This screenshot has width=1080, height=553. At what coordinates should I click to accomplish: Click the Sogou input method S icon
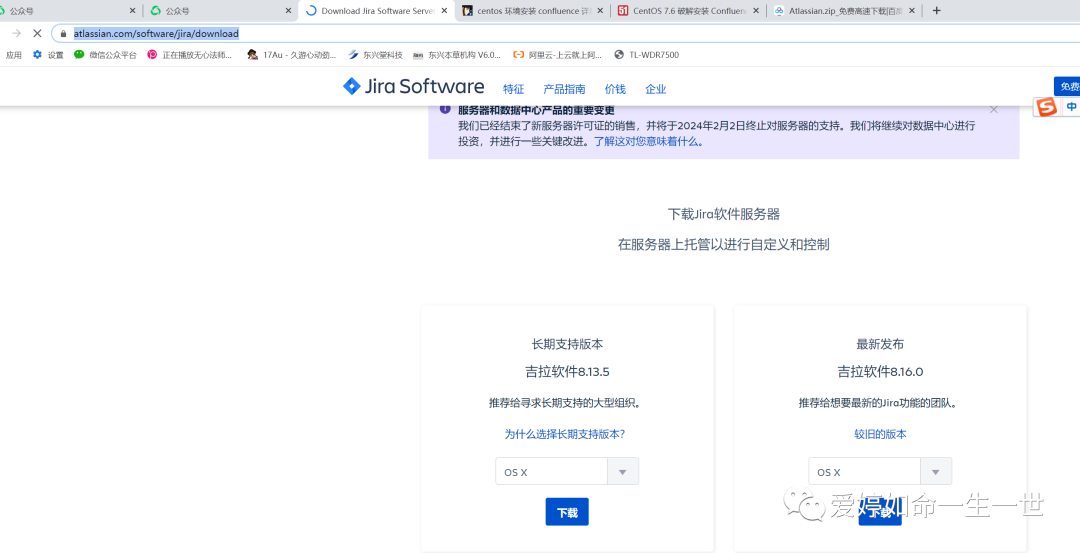(x=1047, y=107)
